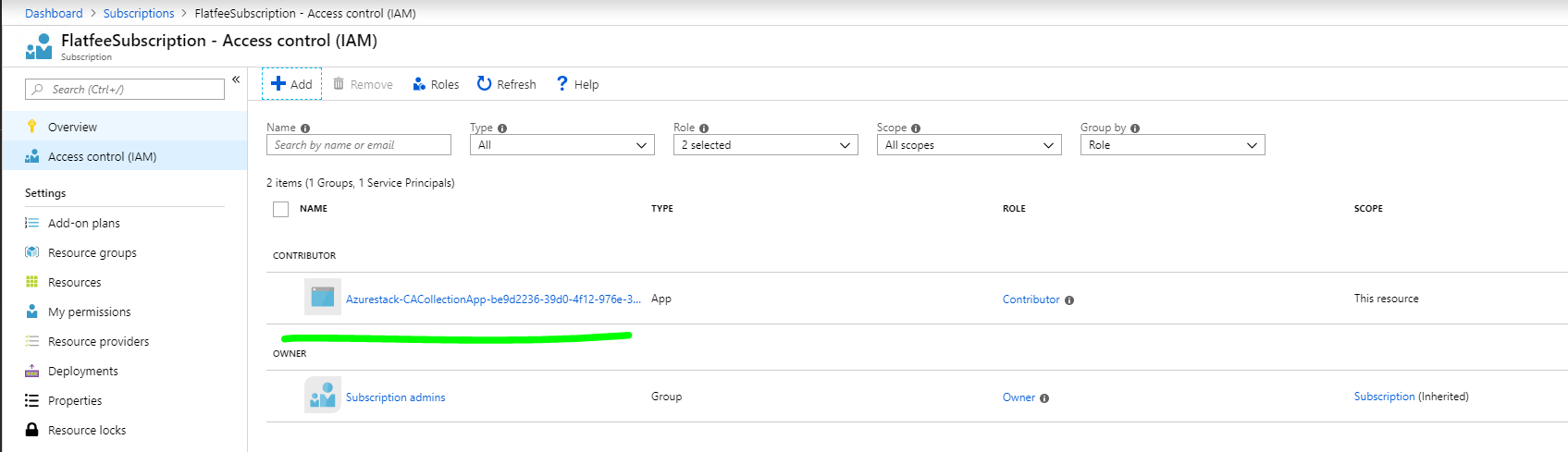
Task: Click the Remove trash icon
Action: [x=339, y=84]
